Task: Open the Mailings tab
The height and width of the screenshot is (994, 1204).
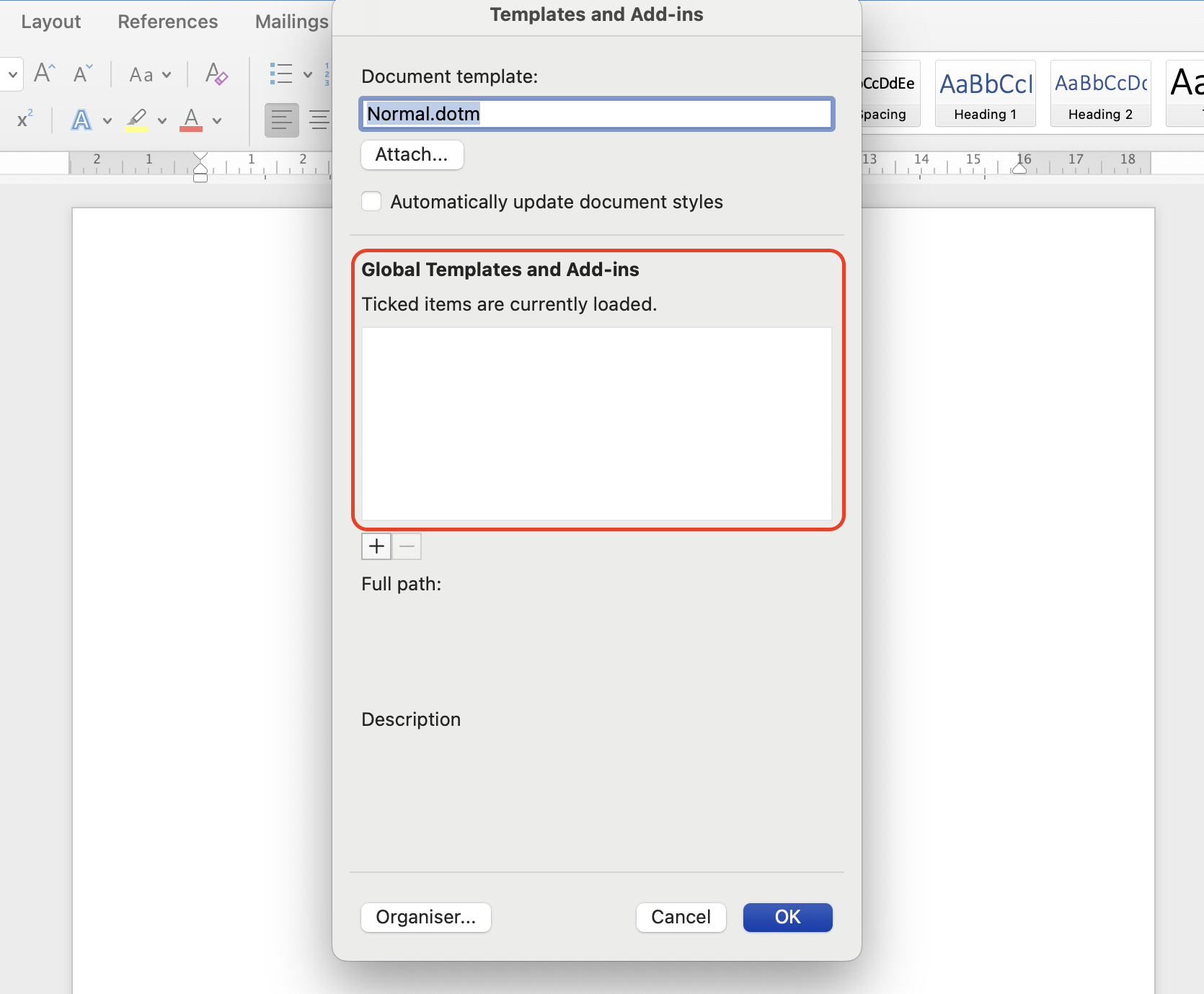Action: (x=291, y=21)
